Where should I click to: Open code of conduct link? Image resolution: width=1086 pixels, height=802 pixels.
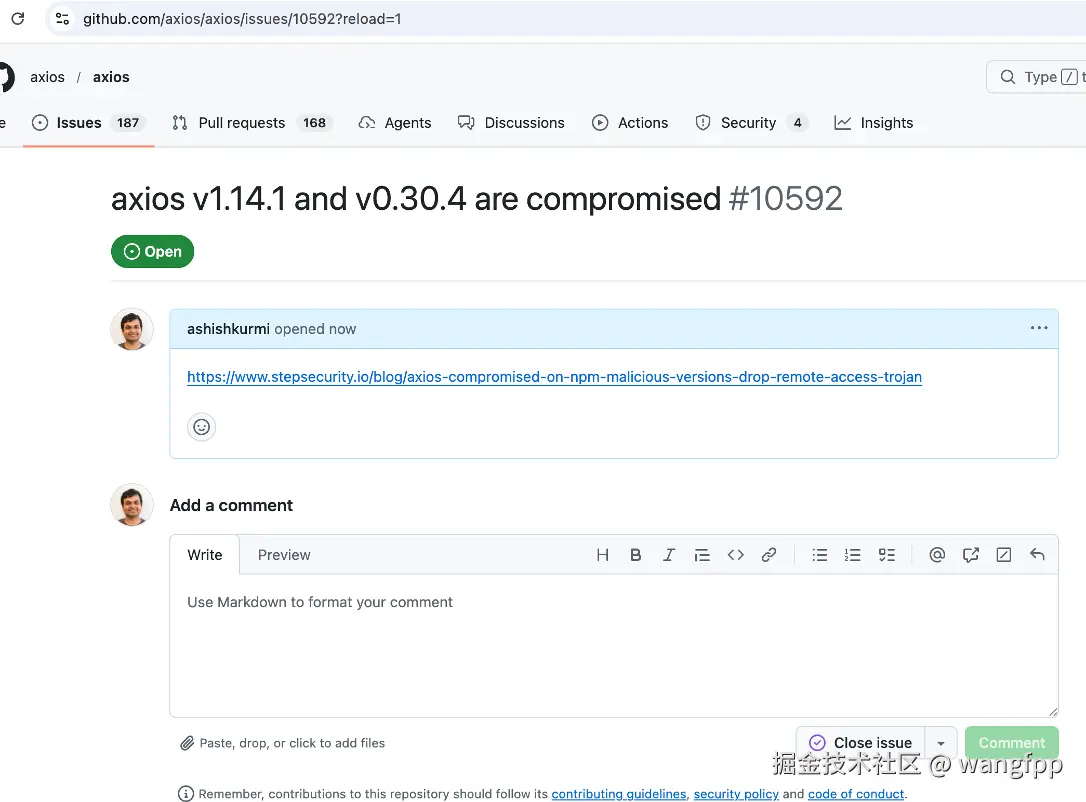click(856, 794)
